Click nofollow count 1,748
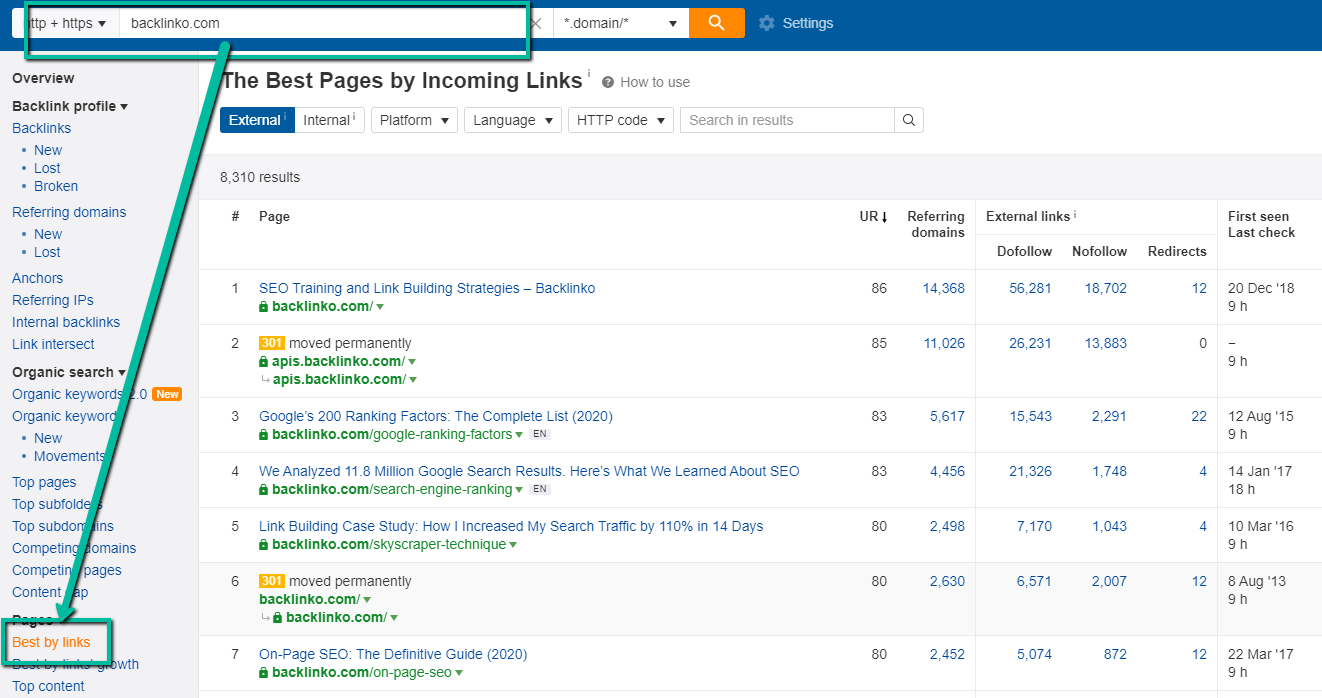Screen dimensions: 1322x698 coord(1110,471)
